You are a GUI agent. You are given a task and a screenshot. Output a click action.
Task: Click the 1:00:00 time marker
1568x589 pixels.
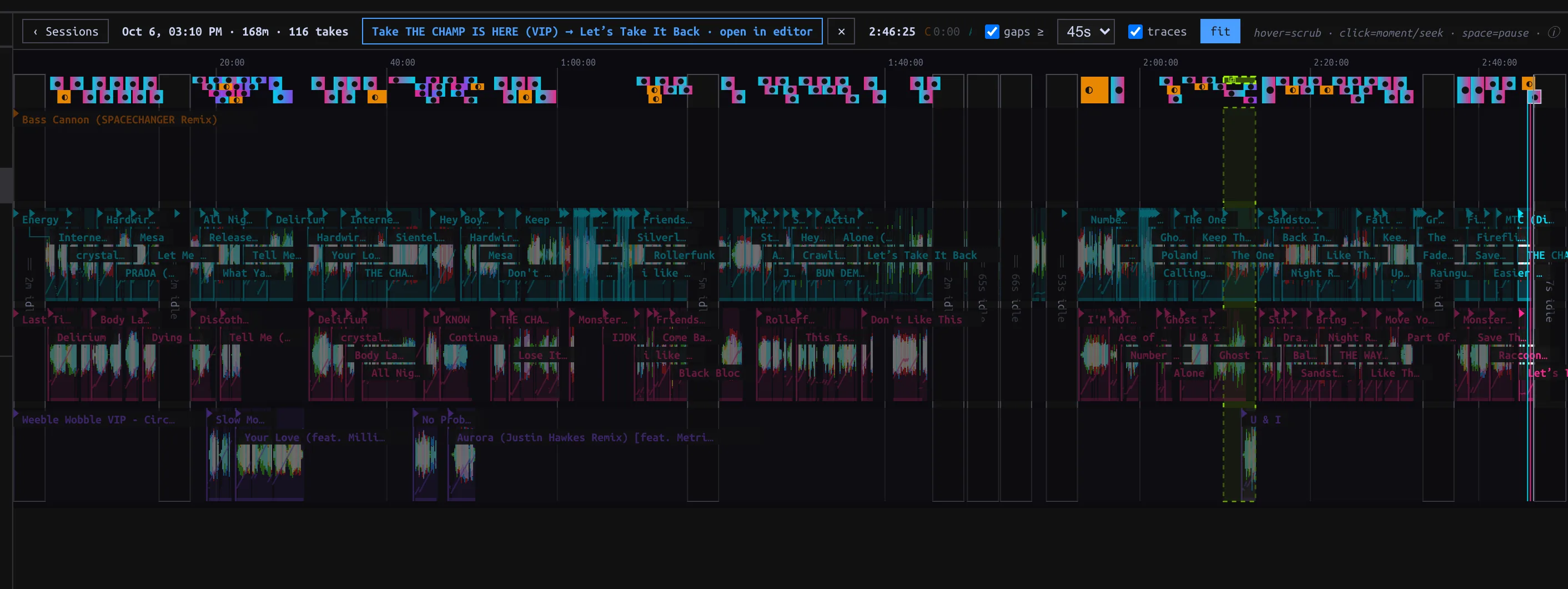pos(577,62)
